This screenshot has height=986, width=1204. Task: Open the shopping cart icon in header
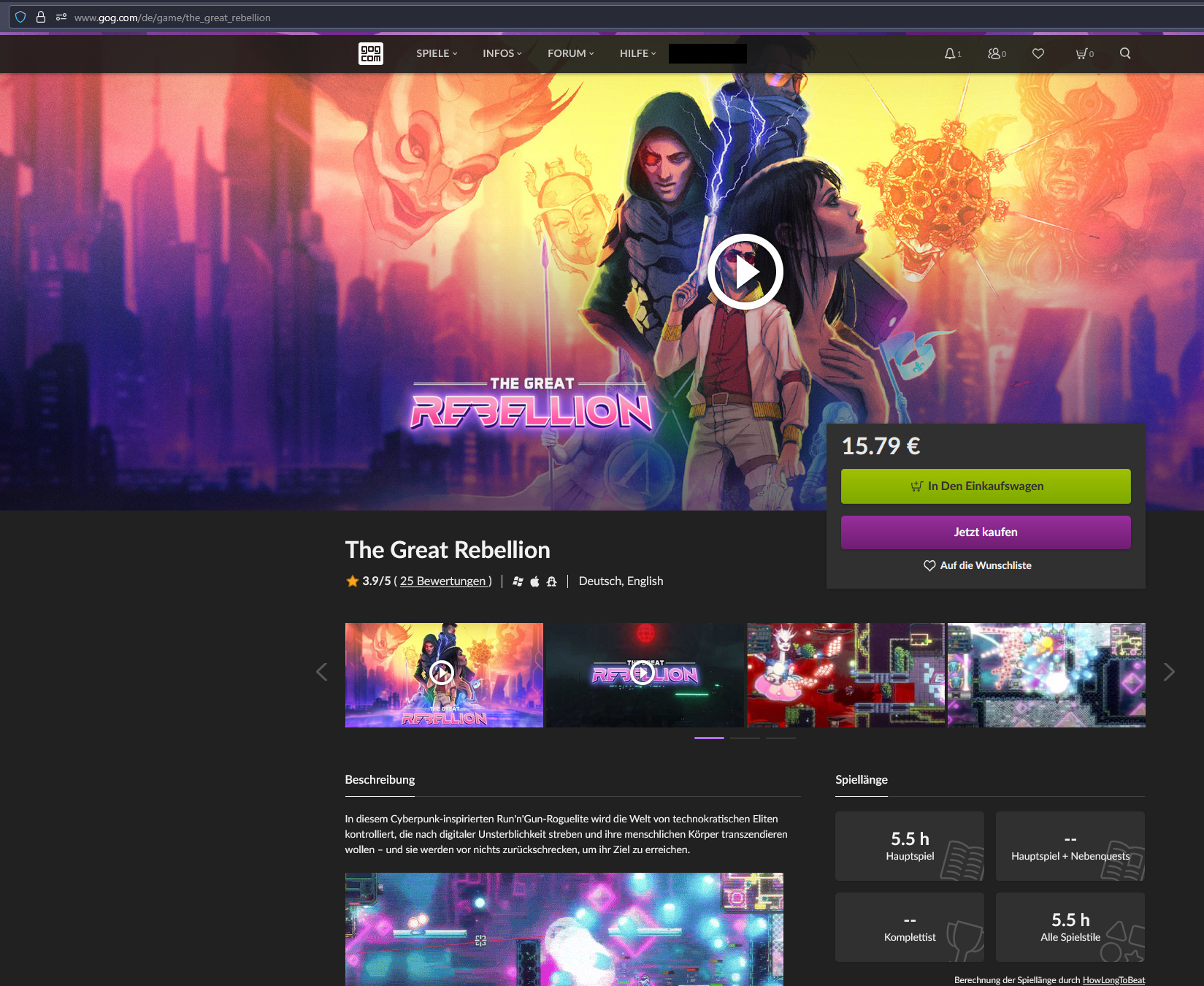1084,53
